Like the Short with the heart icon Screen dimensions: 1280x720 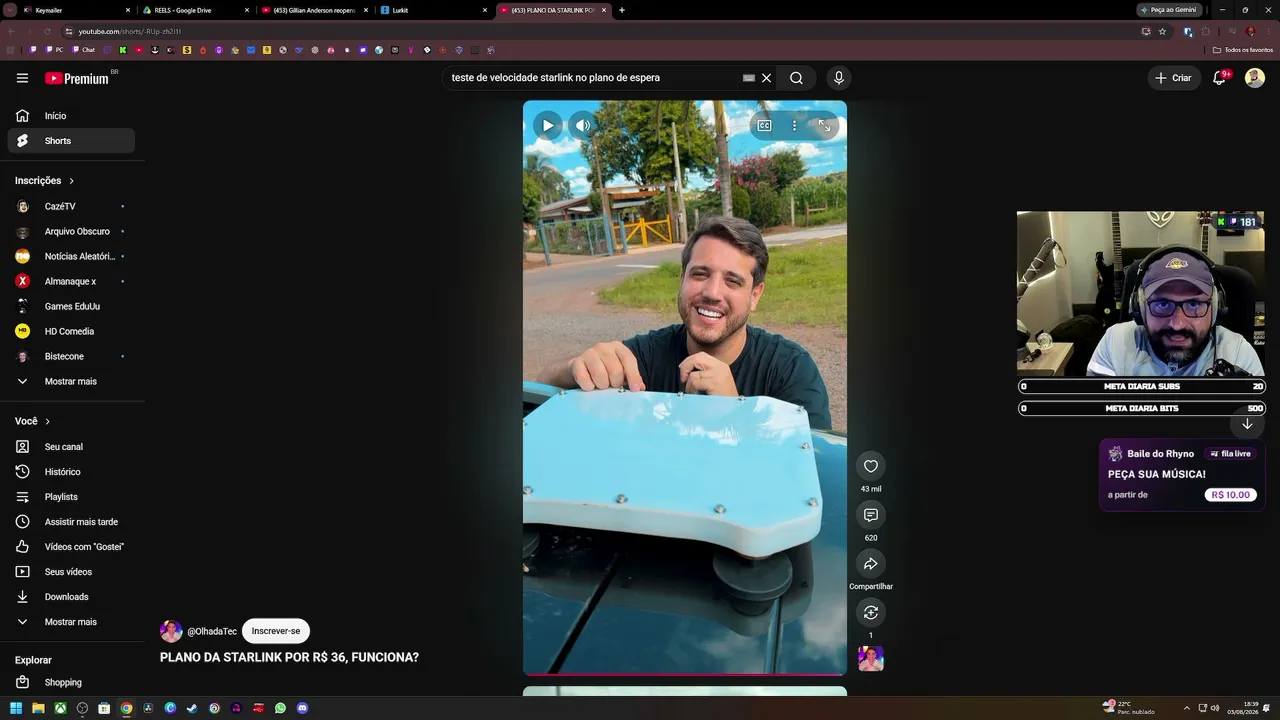click(871, 466)
